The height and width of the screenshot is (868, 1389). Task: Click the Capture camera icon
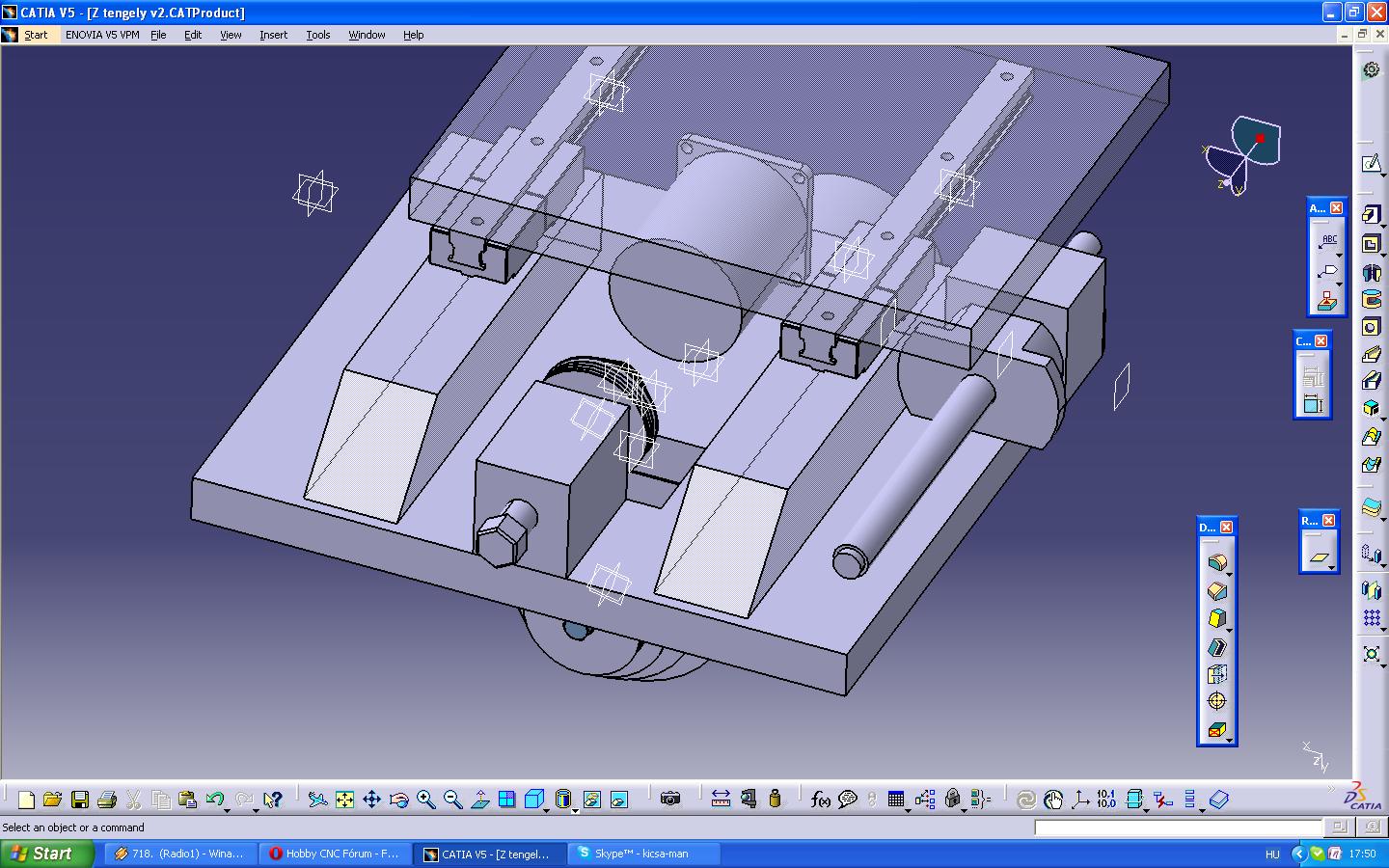tap(670, 800)
